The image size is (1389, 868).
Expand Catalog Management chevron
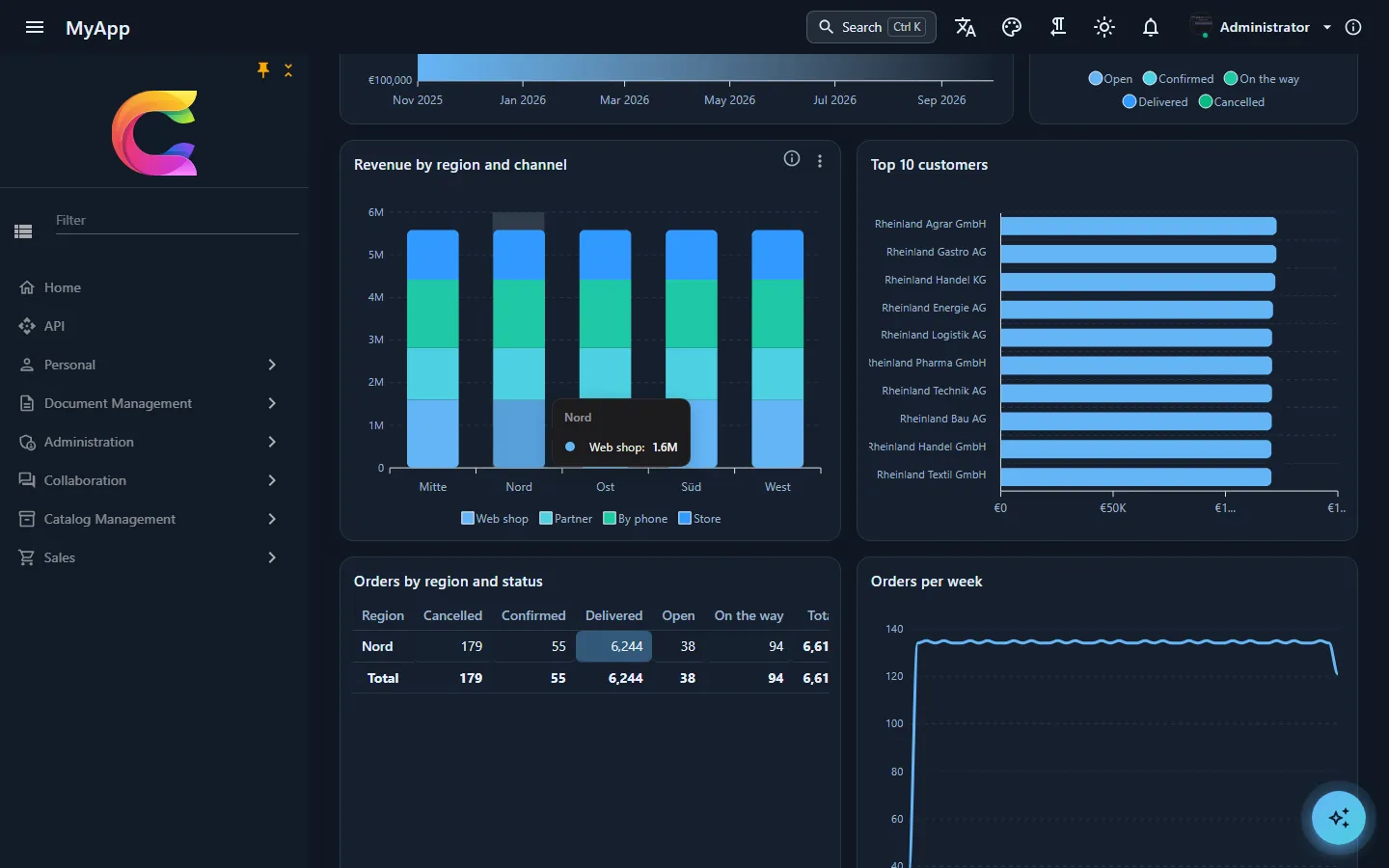[272, 519]
